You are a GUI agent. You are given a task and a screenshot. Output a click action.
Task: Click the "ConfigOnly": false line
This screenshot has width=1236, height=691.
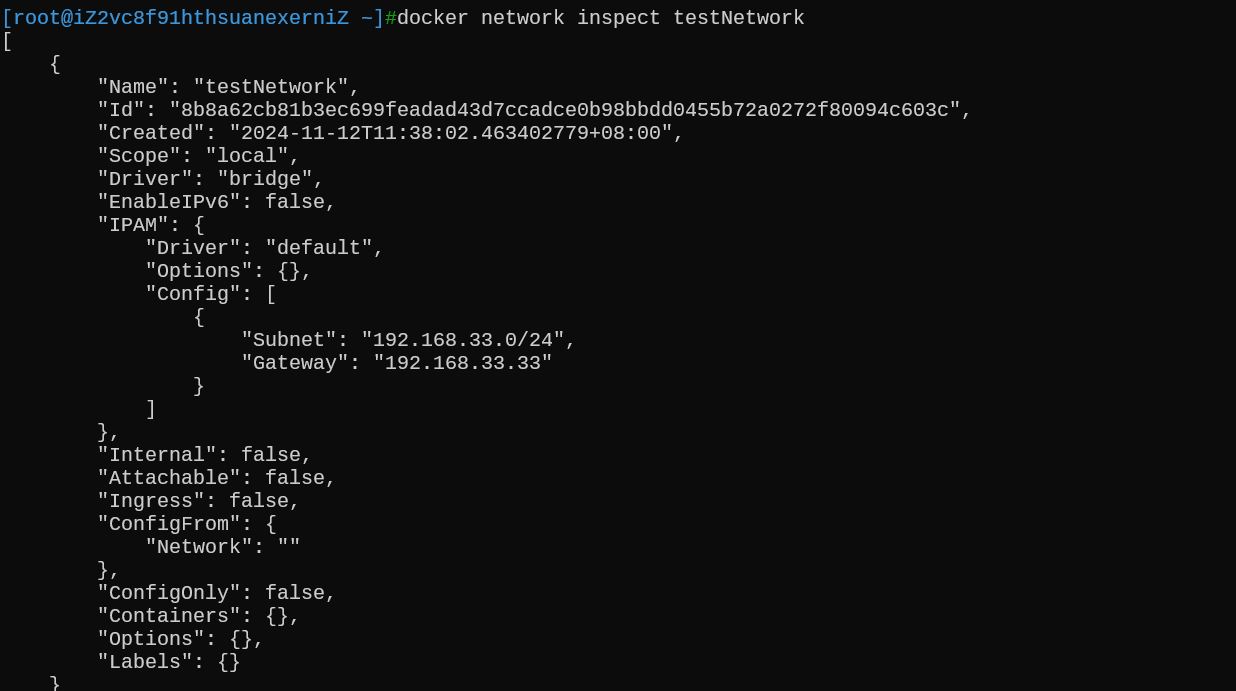(216, 593)
